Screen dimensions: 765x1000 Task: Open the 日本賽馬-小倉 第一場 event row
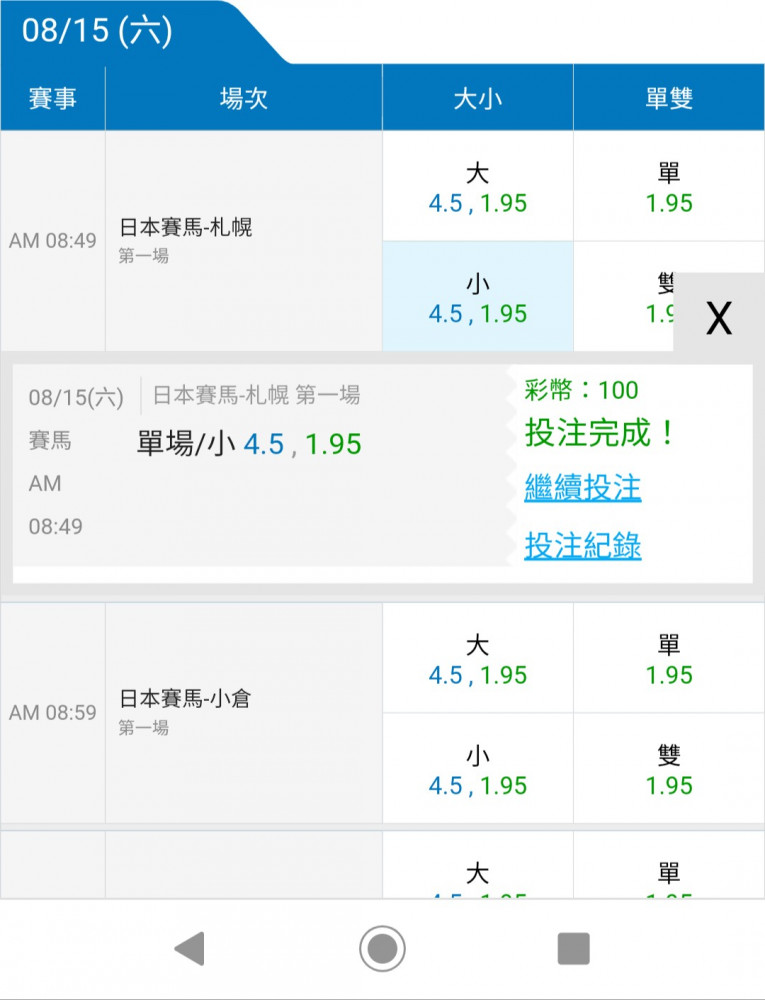(244, 713)
